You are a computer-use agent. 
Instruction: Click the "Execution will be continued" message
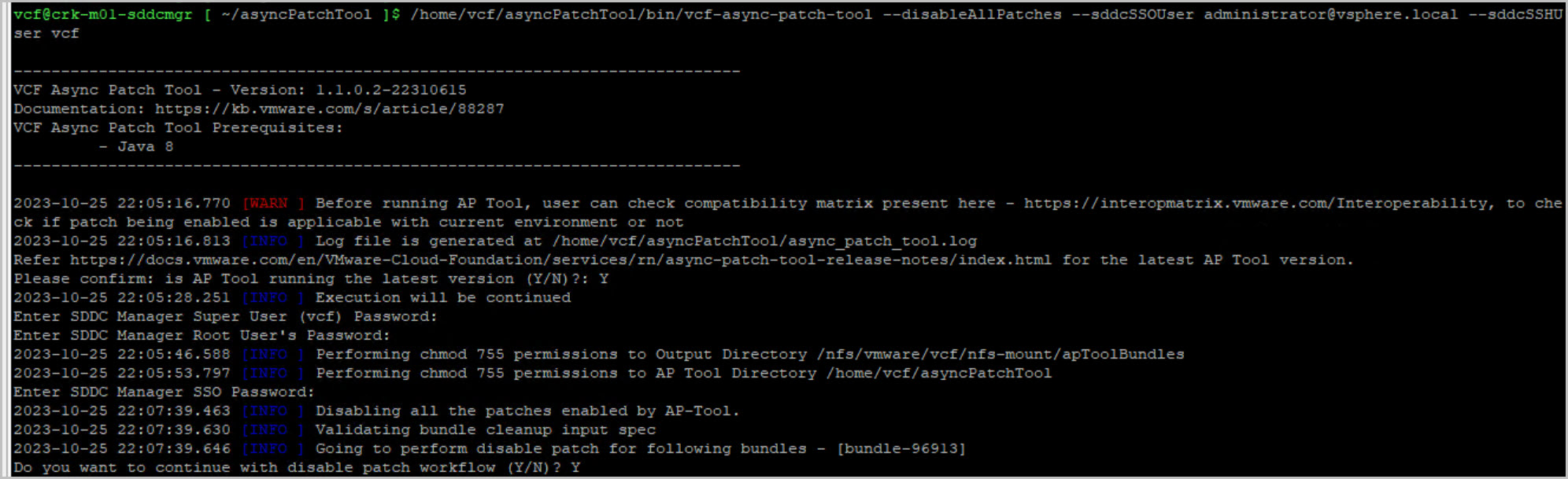point(443,297)
